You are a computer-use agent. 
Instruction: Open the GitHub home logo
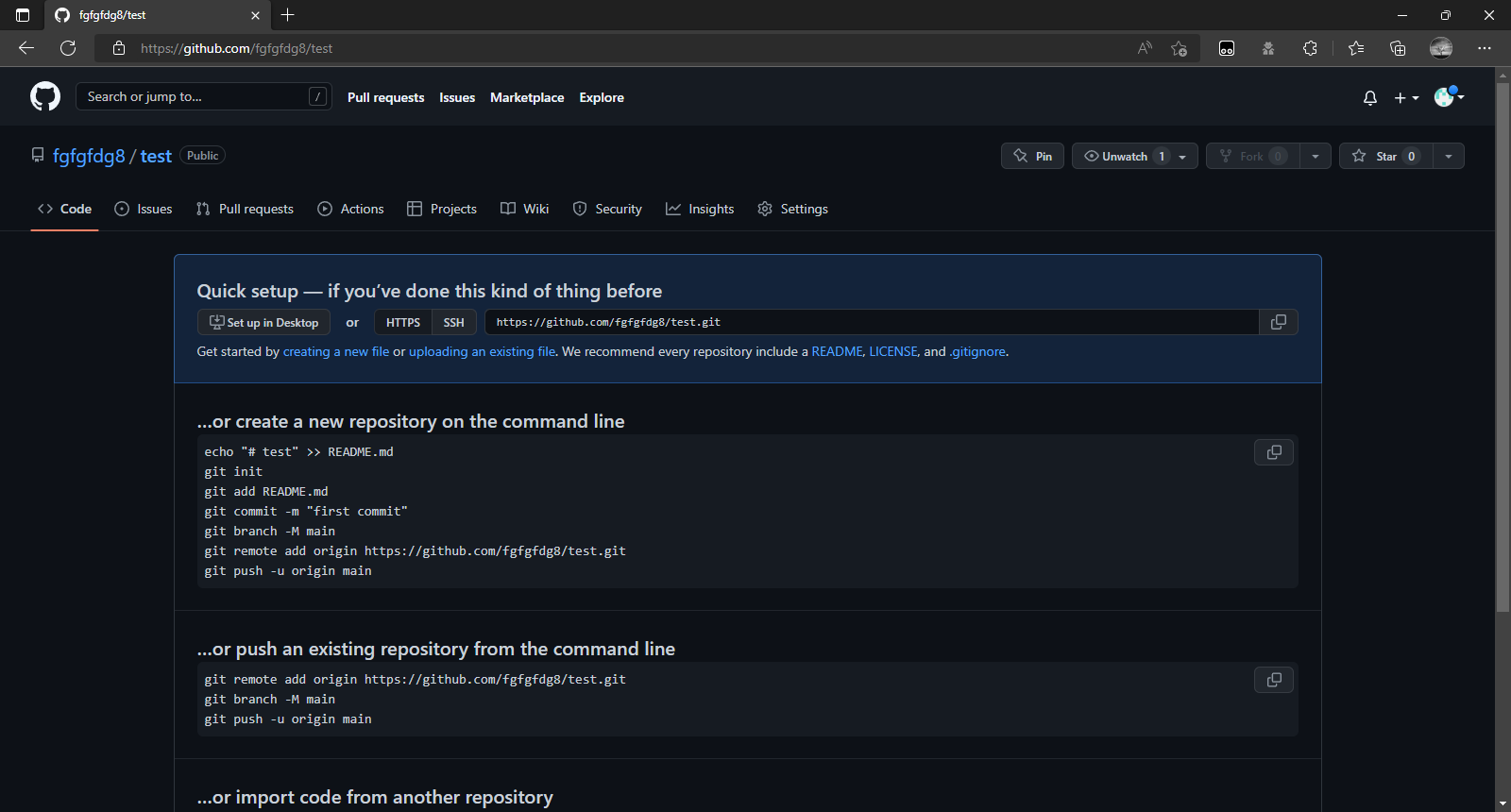[45, 96]
